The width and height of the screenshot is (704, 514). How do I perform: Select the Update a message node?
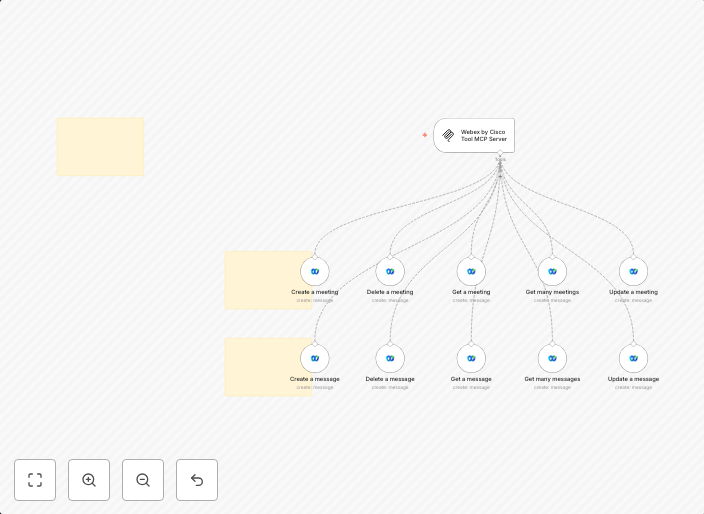click(x=633, y=358)
